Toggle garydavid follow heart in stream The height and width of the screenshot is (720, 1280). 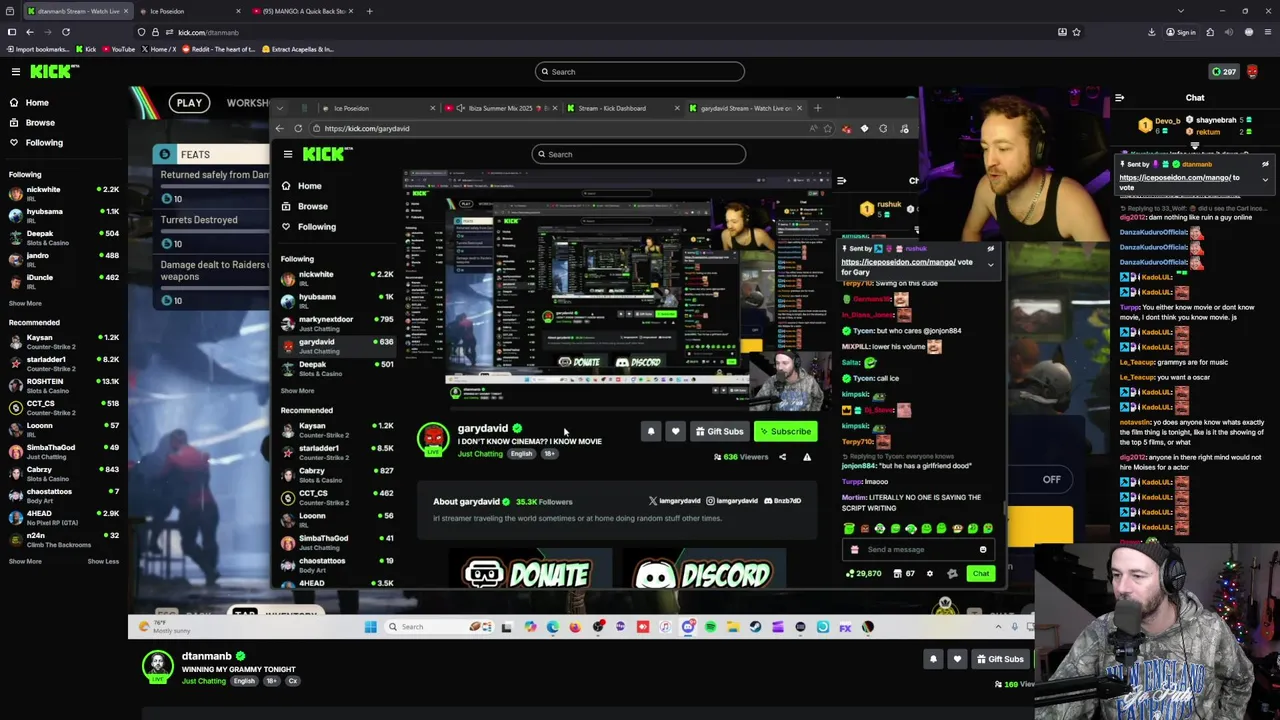pos(675,432)
